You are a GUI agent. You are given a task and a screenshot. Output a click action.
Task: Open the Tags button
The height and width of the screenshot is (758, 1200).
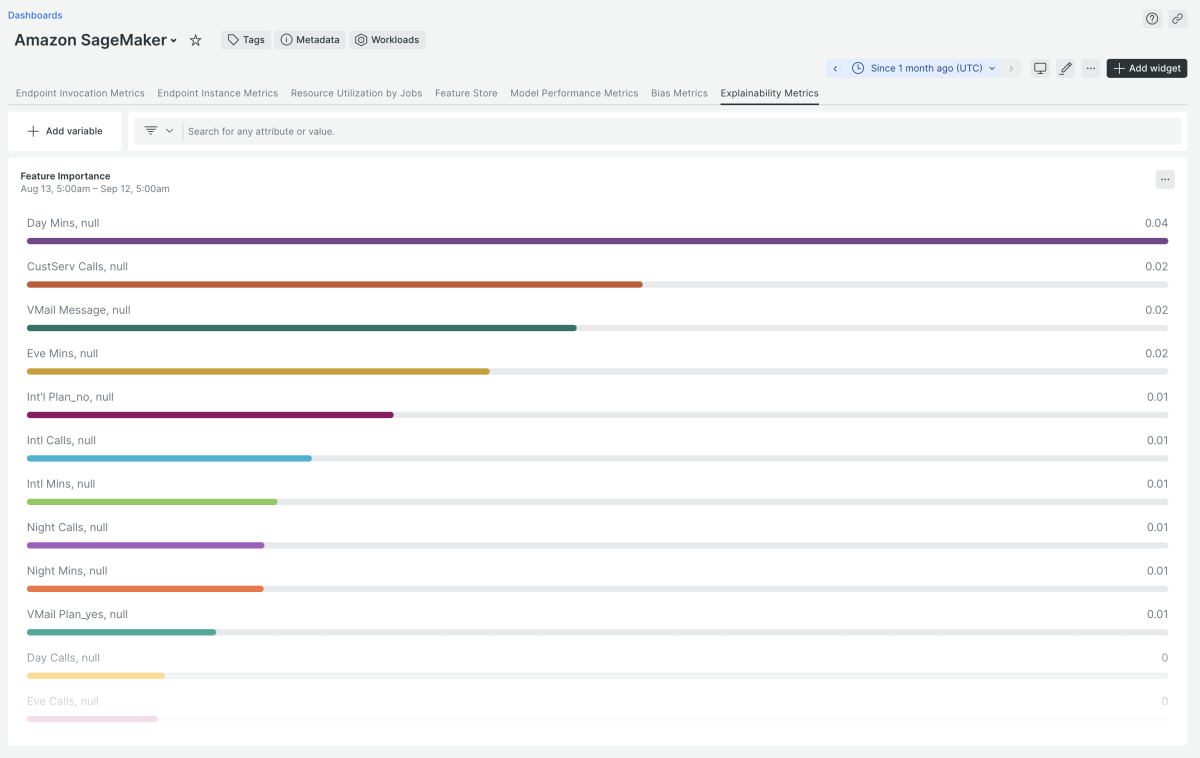tap(246, 40)
